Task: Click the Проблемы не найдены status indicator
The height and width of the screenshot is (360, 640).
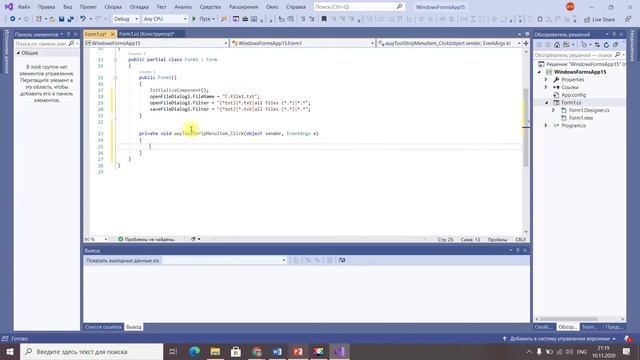Action: (146, 239)
